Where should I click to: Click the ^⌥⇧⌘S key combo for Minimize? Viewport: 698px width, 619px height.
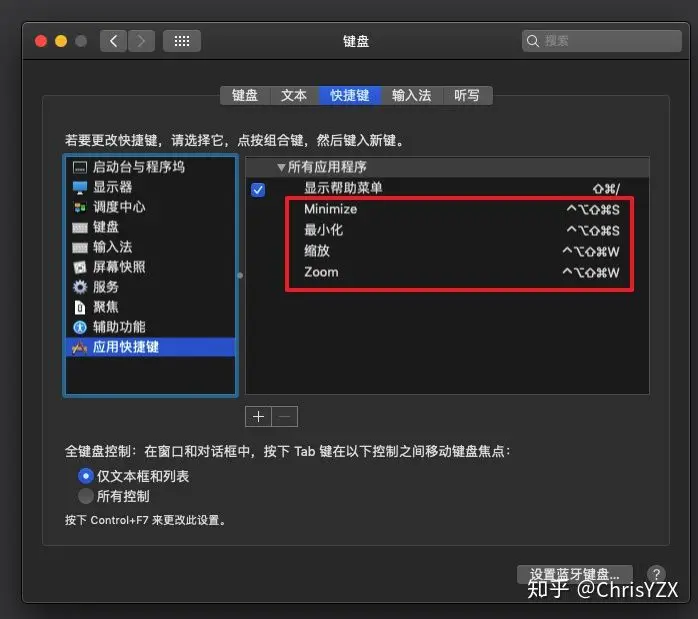(593, 210)
